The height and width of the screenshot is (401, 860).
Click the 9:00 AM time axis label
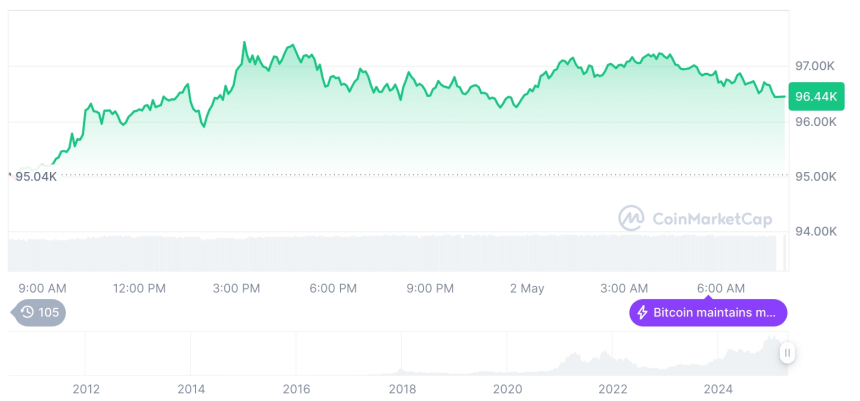43,288
